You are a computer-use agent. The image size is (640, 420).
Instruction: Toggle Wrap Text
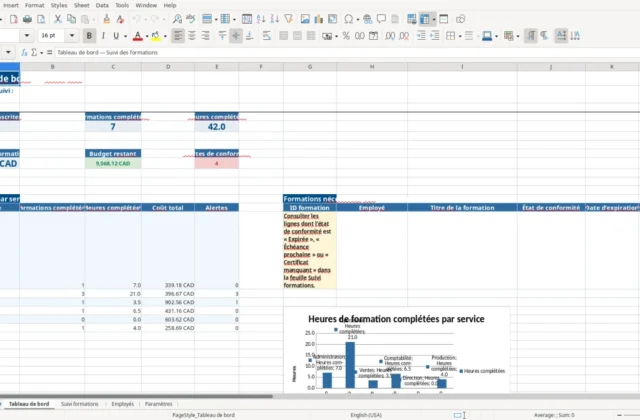(x=267, y=36)
